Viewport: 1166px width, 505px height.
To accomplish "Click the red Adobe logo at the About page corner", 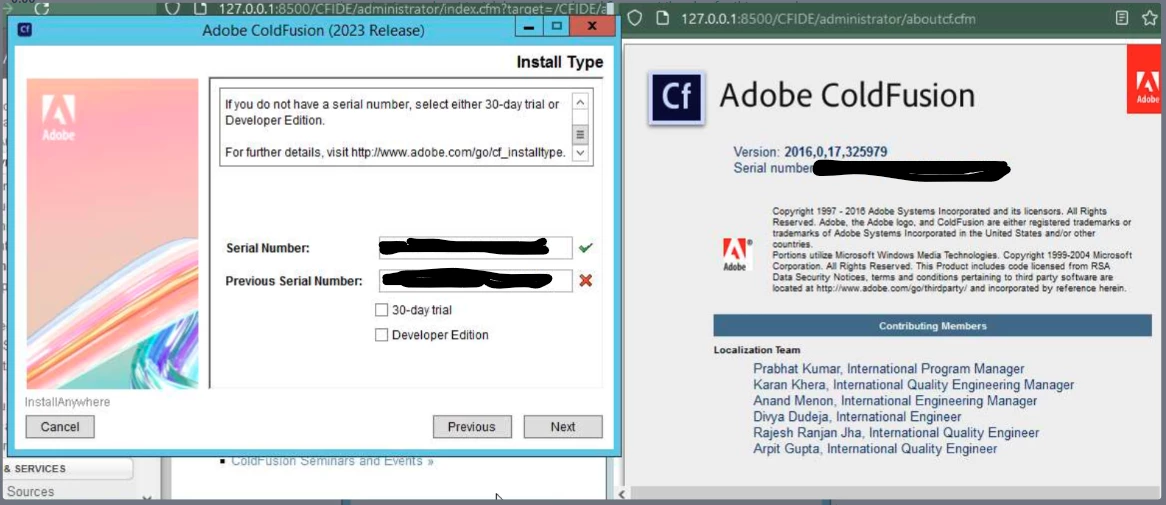I will [x=1146, y=80].
